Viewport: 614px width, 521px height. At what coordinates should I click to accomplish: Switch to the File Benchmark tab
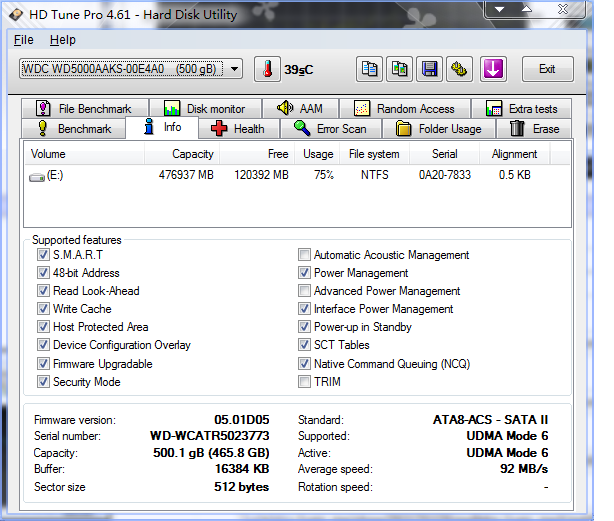85,108
